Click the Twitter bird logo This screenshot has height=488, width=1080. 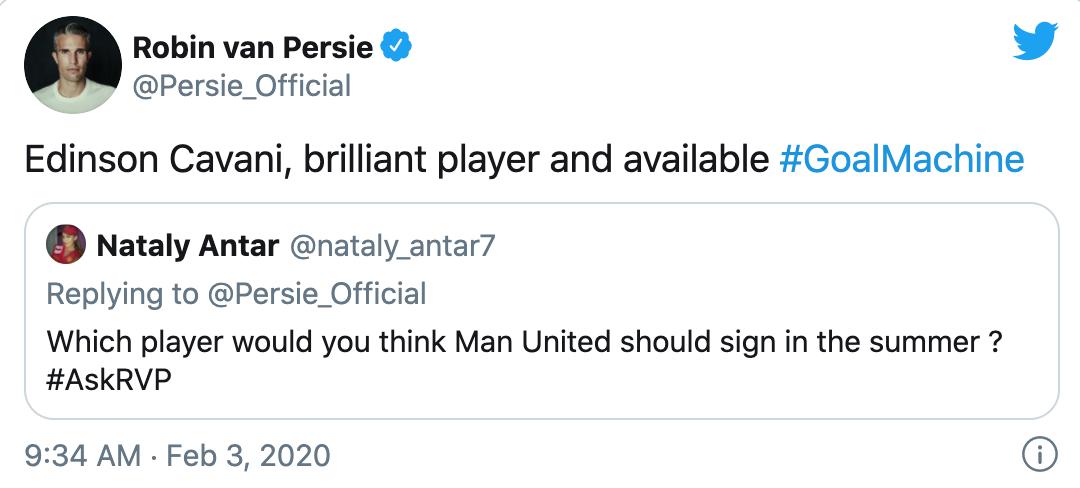click(1035, 41)
